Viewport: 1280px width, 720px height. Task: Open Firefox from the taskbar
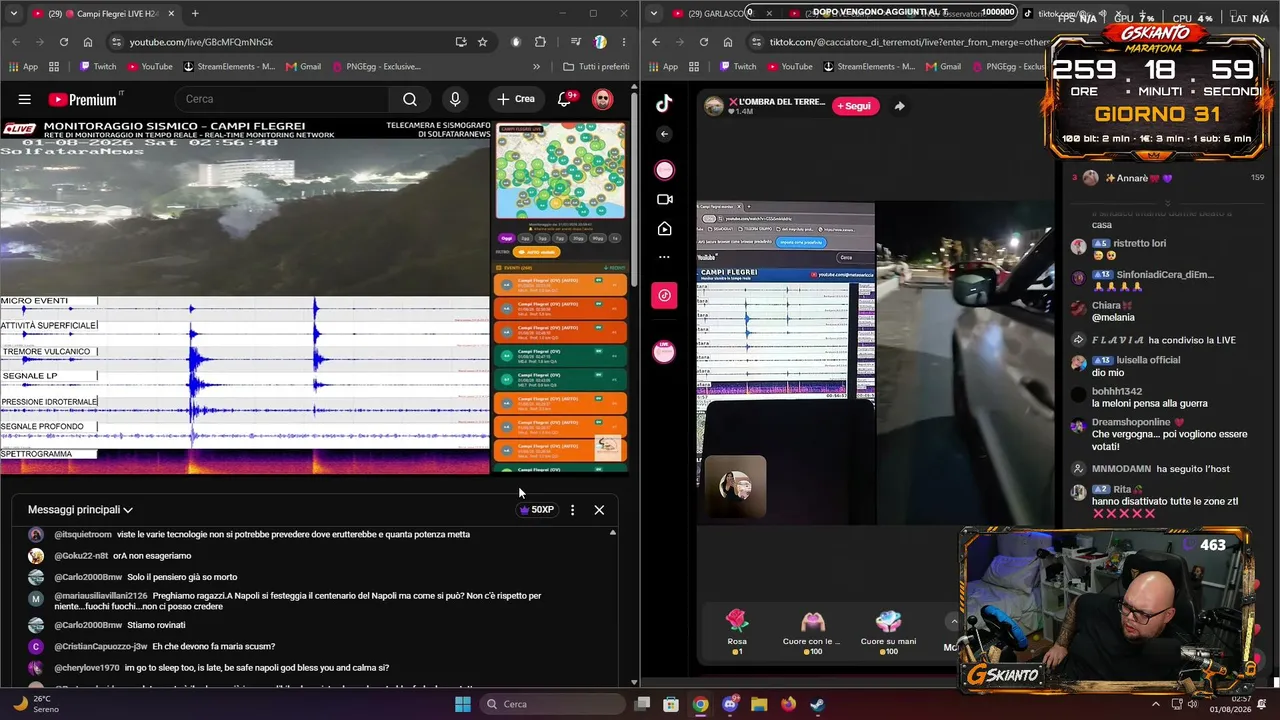(x=788, y=704)
